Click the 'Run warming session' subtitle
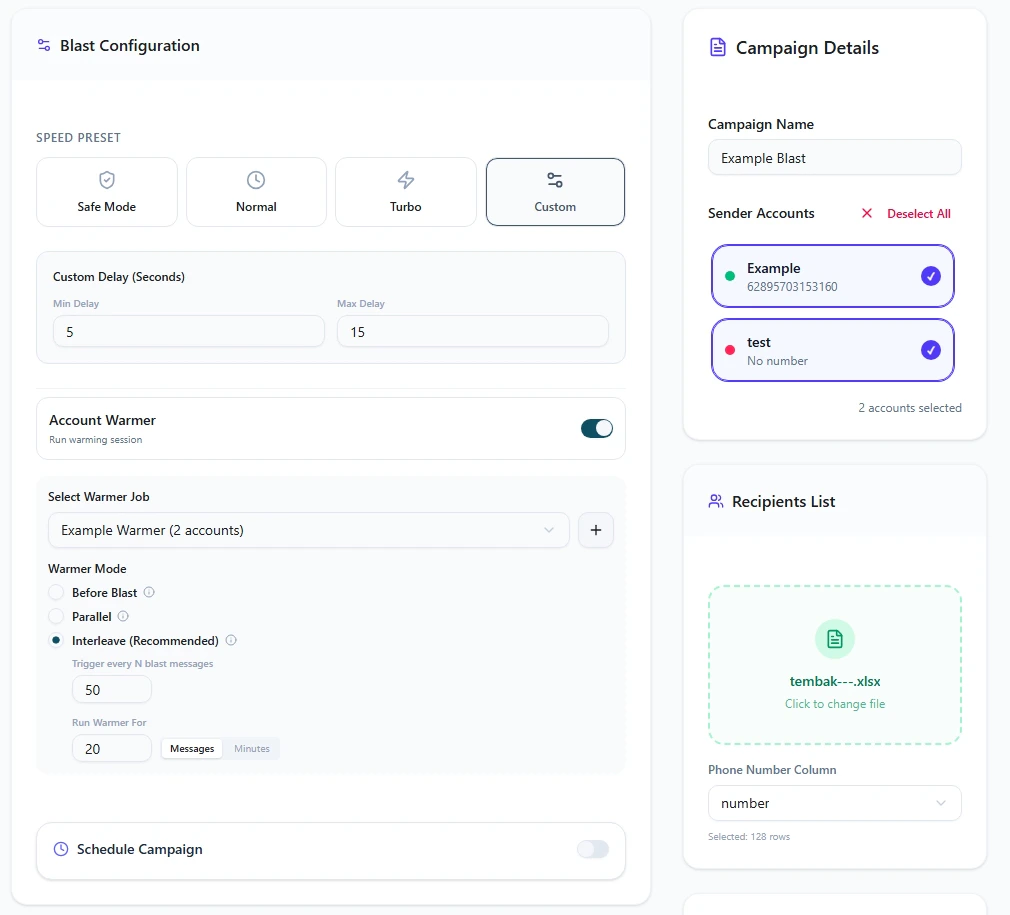Image resolution: width=1010 pixels, height=915 pixels. point(95,440)
